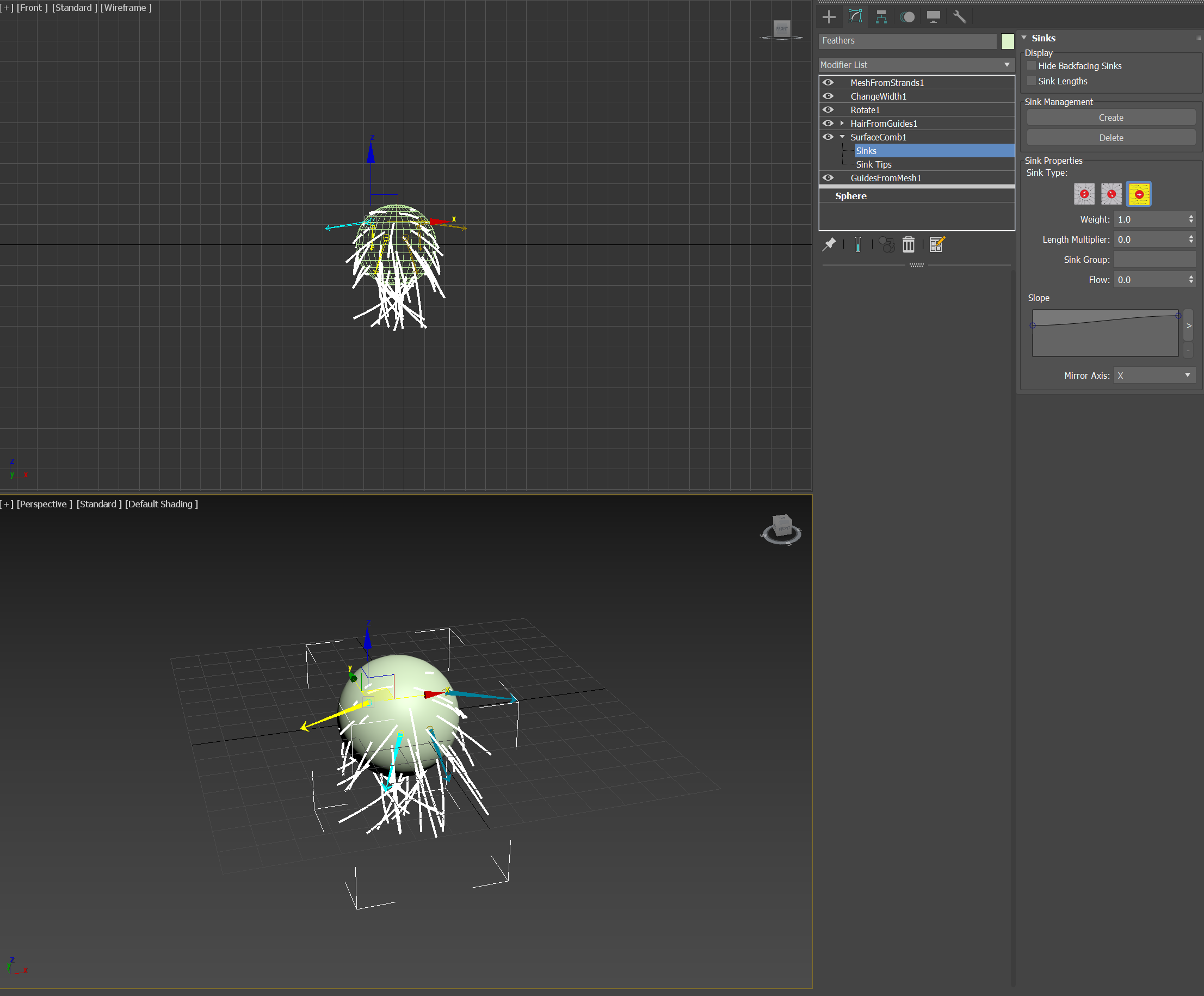Click the Pin Stack icon
This screenshot has height=996, width=1204.
pos(829,245)
